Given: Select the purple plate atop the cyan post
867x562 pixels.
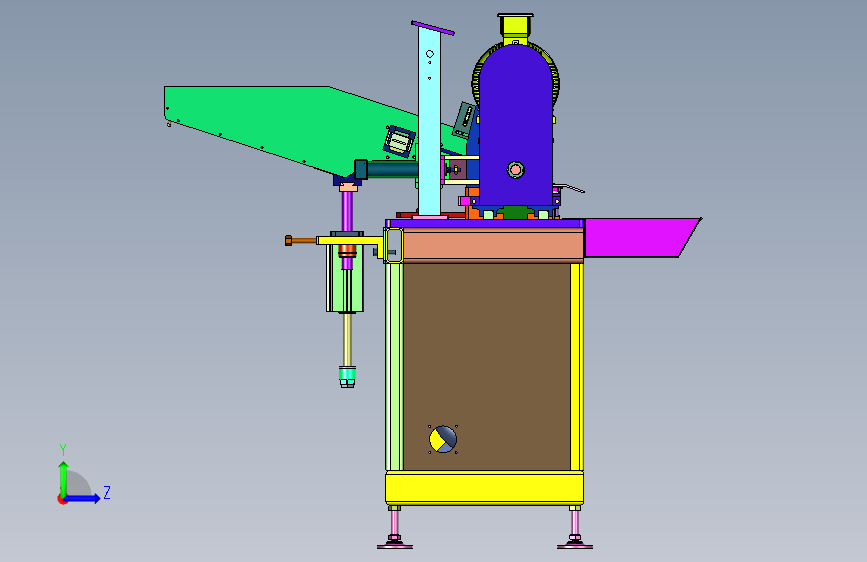Looking at the screenshot, I should click(x=433, y=28).
